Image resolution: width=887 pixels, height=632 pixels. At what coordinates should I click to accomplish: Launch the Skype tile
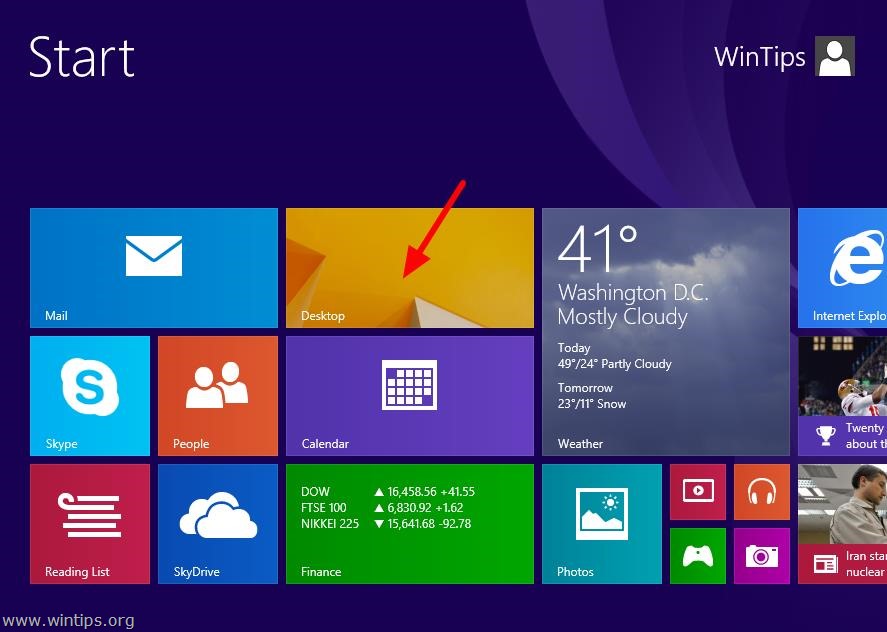click(x=90, y=395)
